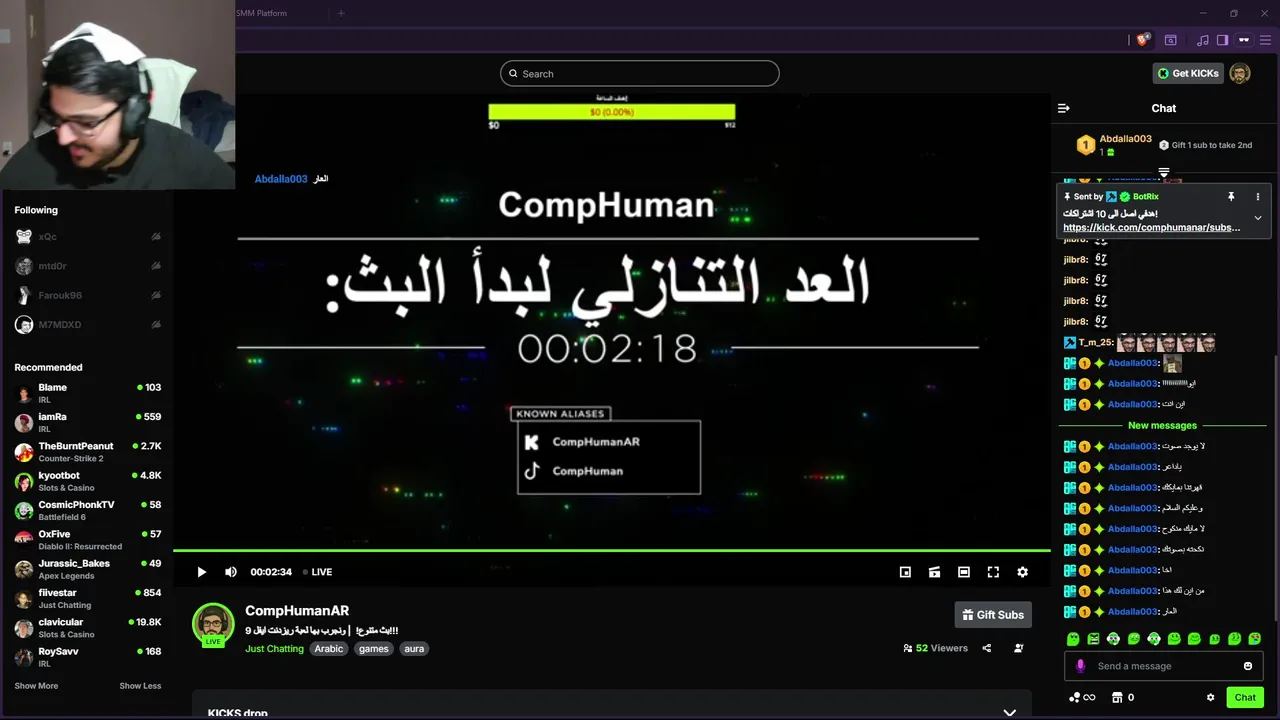Select the aura tag
The width and height of the screenshot is (1280, 720).
point(414,649)
